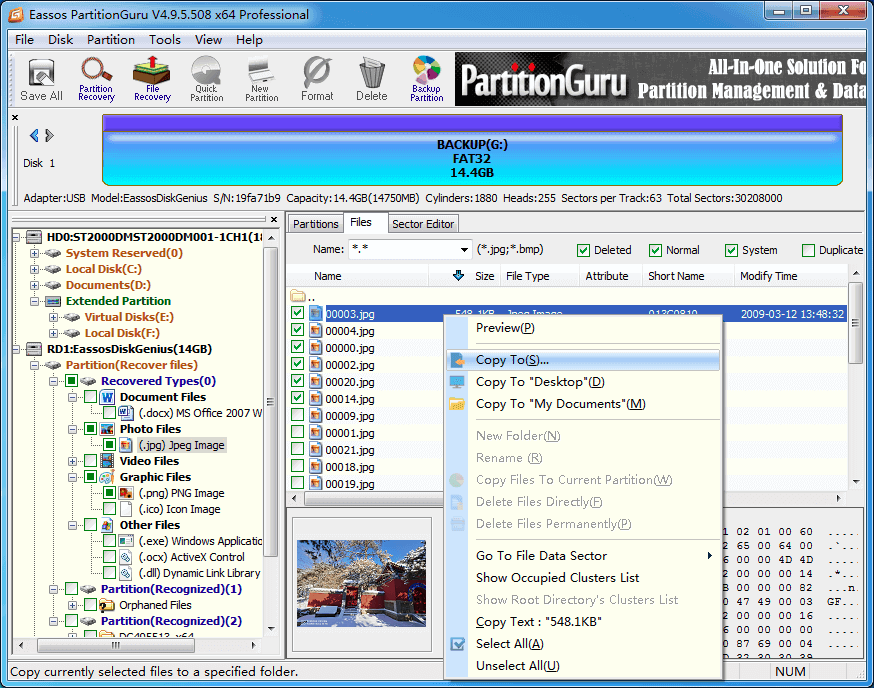Uncheck the 00003.jpg file checkbox

pos(298,313)
